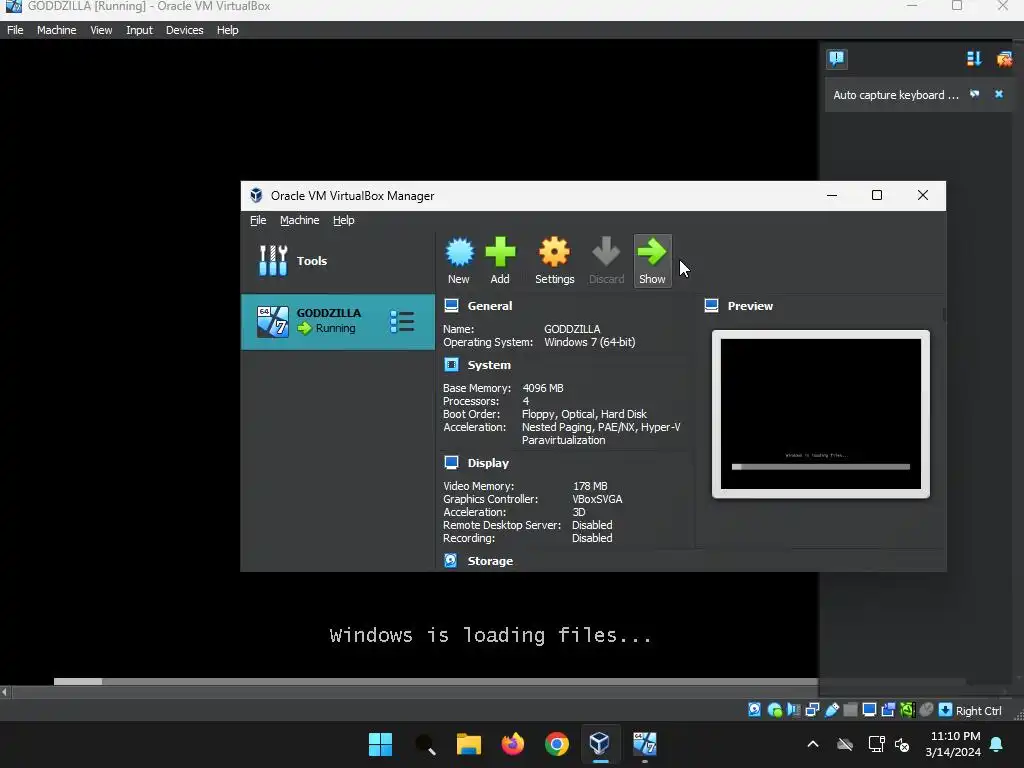The image size is (1024, 768).
Task: Click the Storage section header
Action: [x=490, y=561]
